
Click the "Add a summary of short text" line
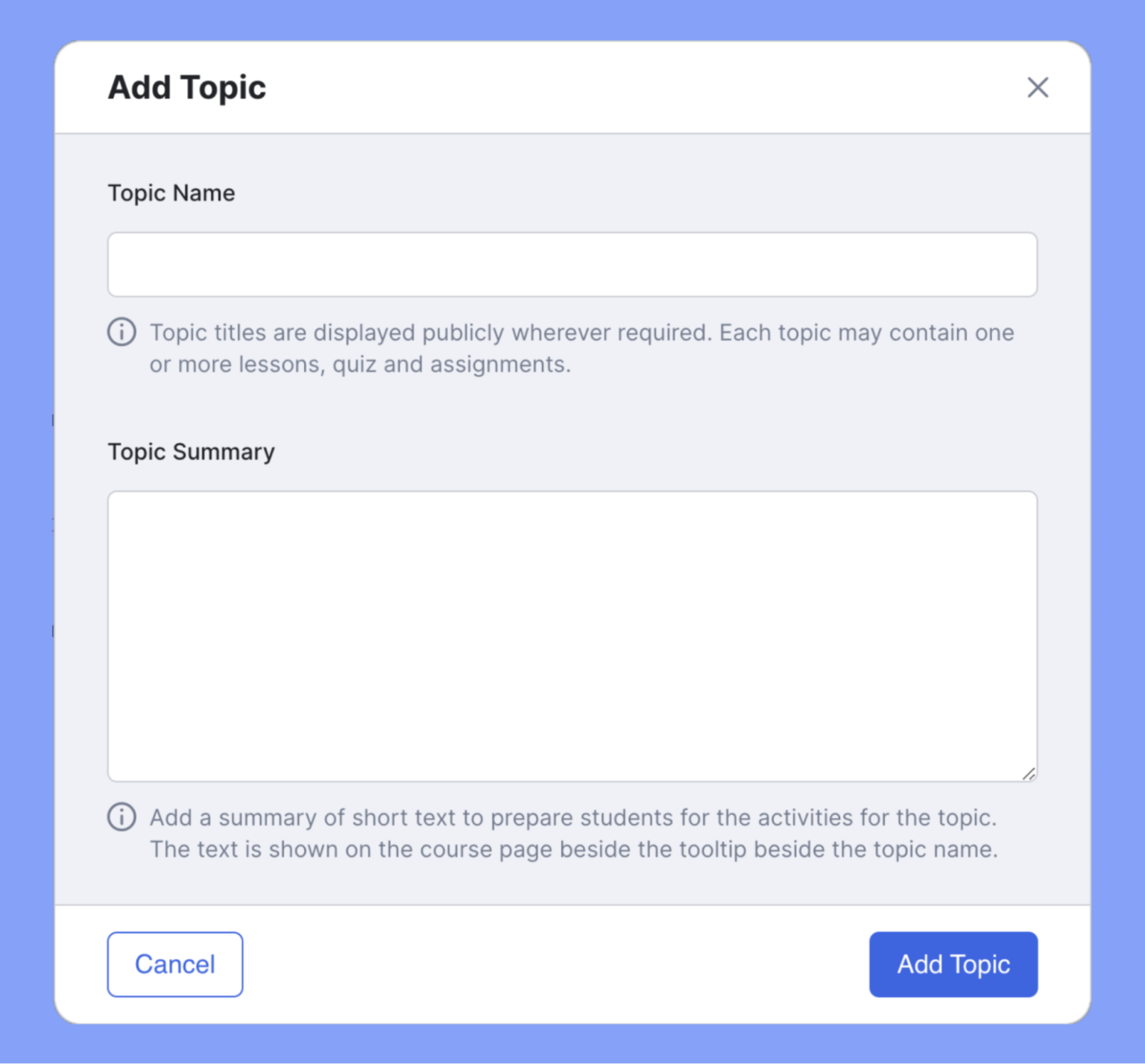[572, 818]
